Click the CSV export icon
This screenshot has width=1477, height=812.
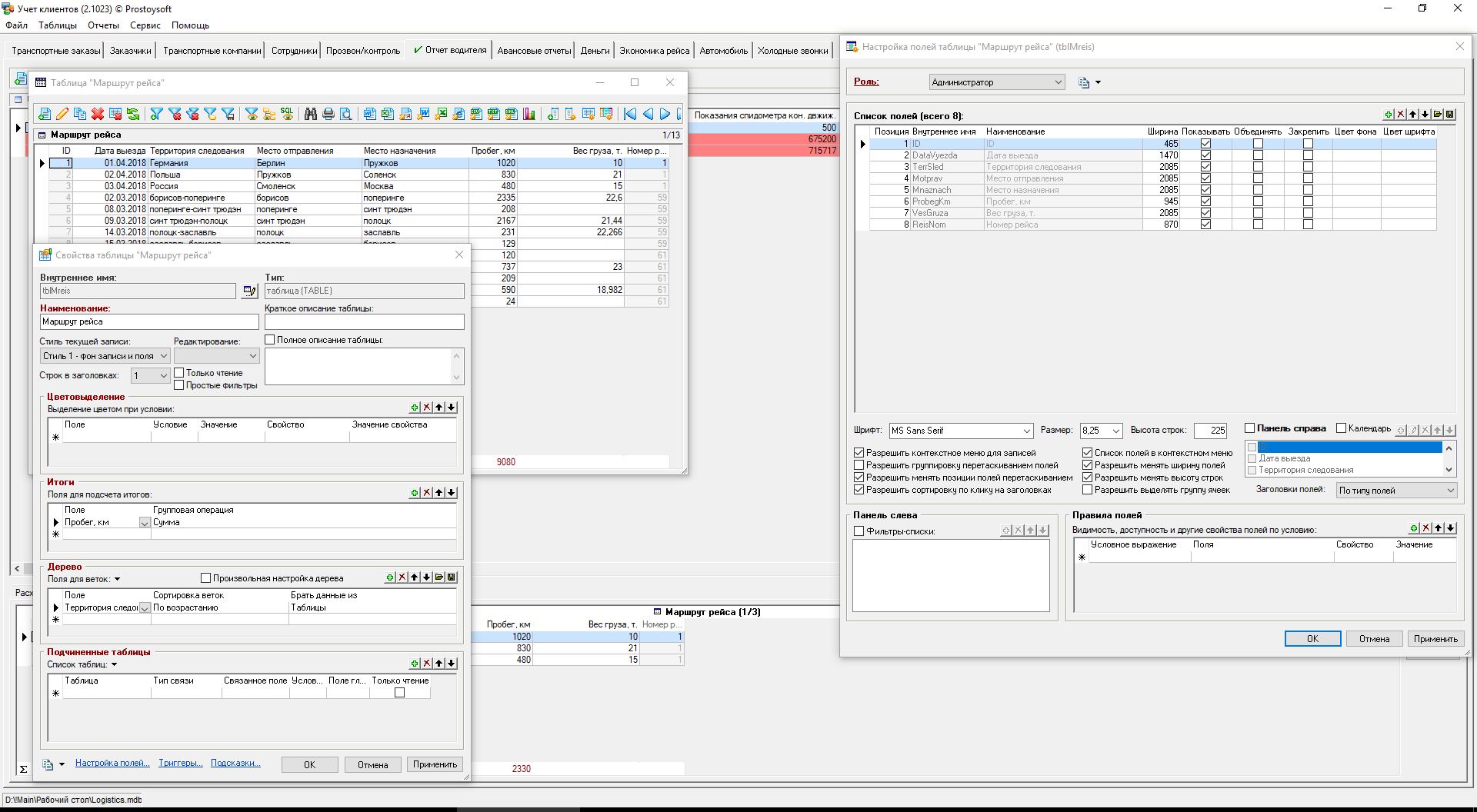475,114
